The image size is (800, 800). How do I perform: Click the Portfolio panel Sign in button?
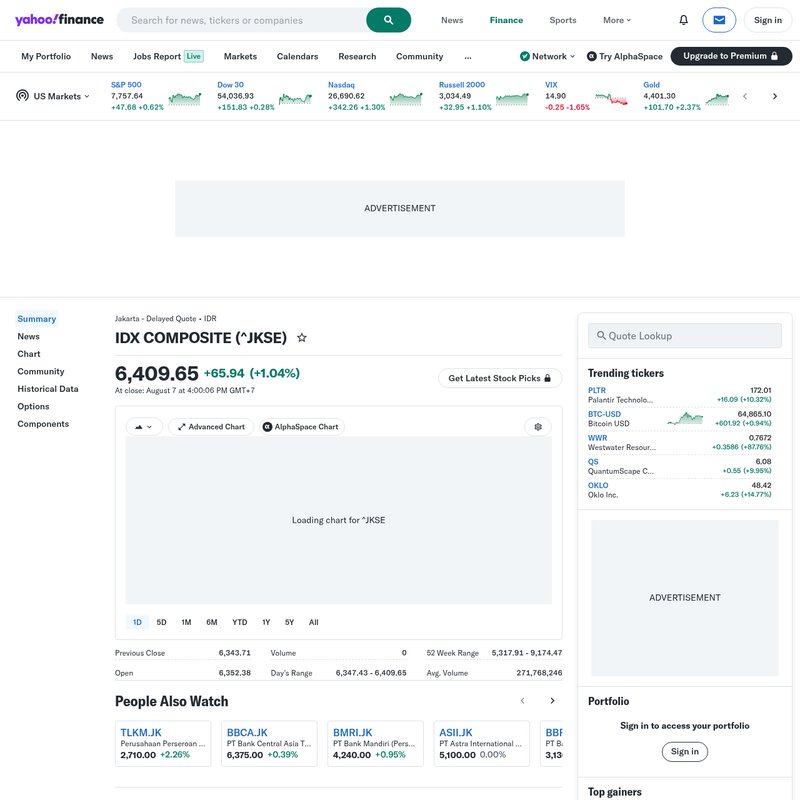[684, 752]
